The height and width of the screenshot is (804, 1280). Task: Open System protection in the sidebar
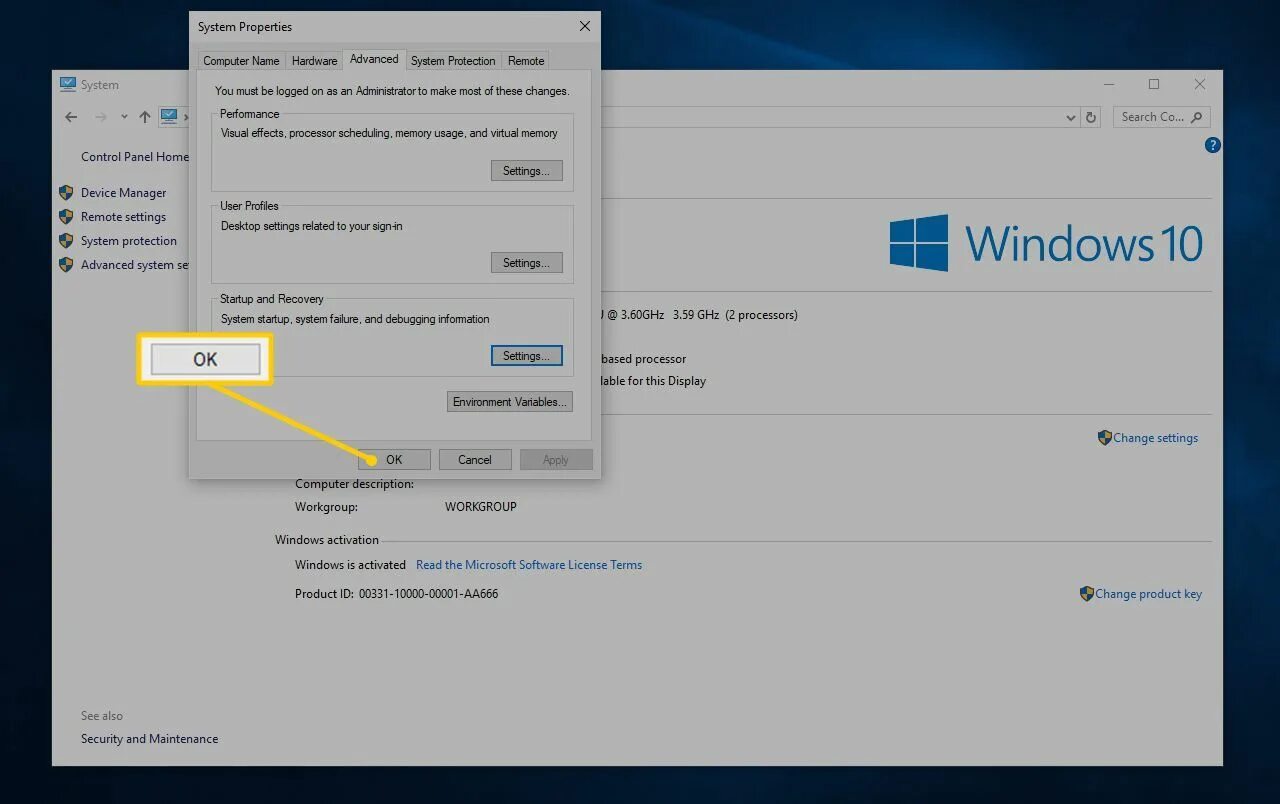129,241
